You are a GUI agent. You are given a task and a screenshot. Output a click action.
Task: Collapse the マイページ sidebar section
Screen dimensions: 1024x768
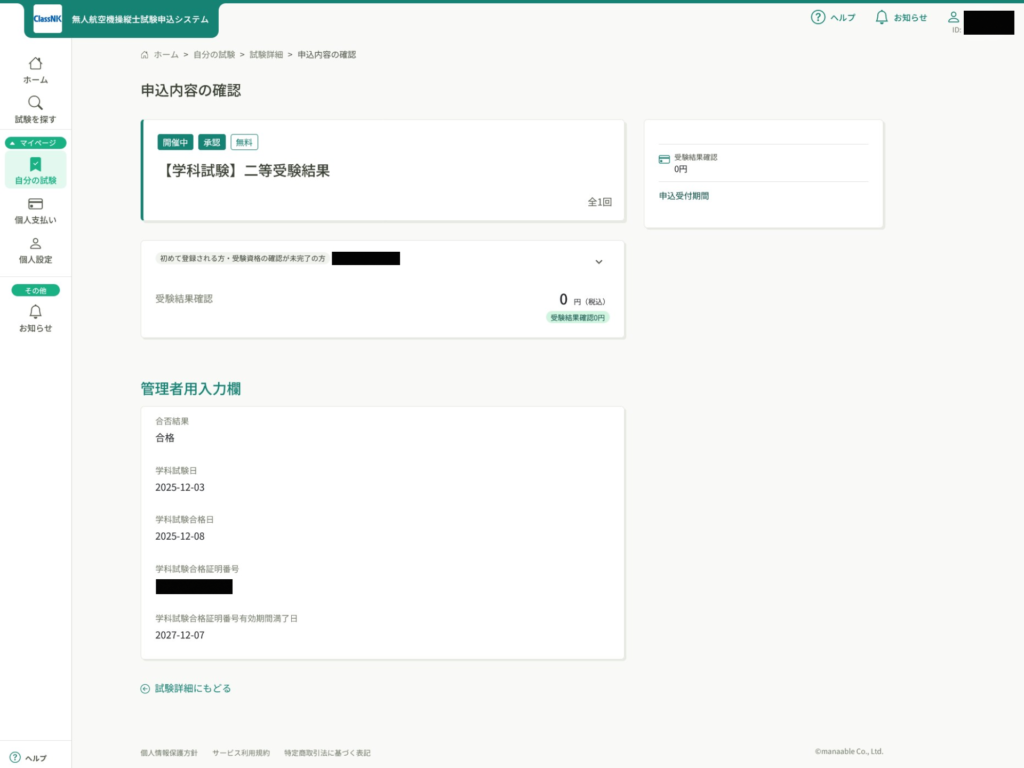click(x=35, y=143)
